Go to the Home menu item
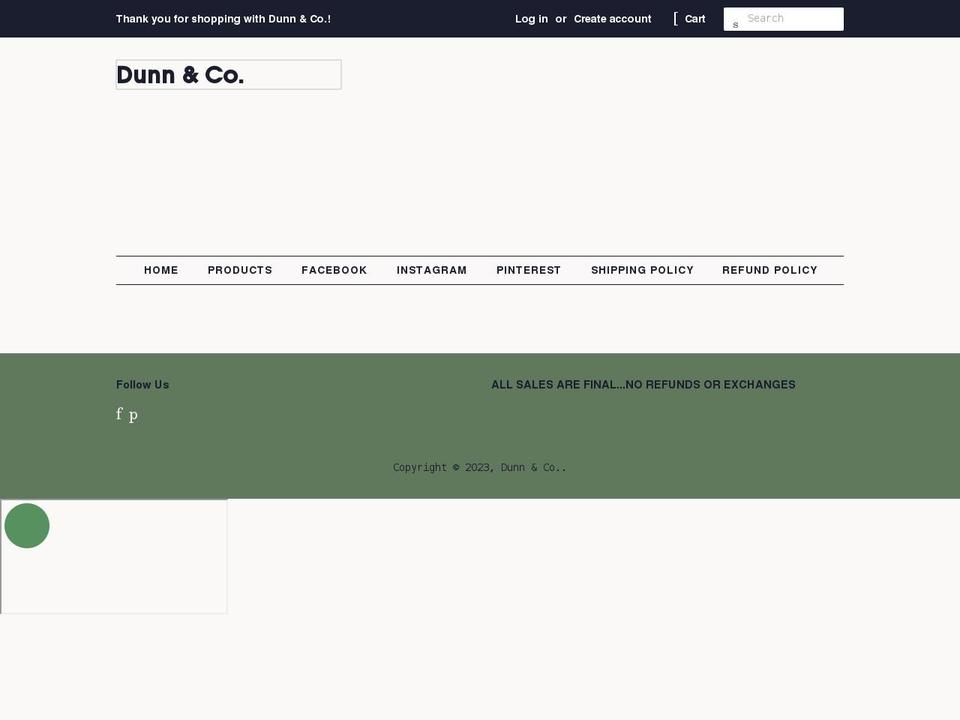960x720 pixels. coord(161,270)
